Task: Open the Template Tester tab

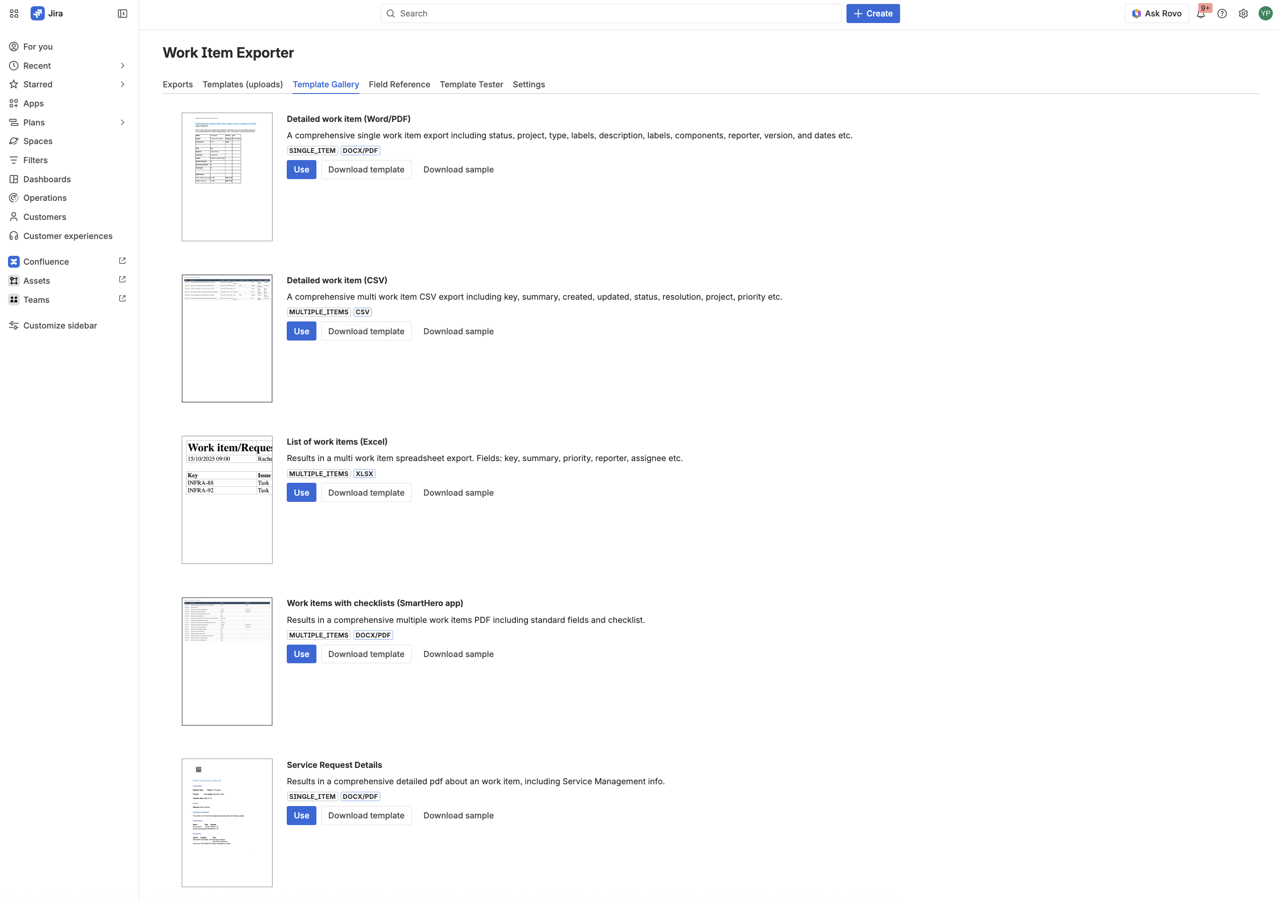Action: point(471,84)
